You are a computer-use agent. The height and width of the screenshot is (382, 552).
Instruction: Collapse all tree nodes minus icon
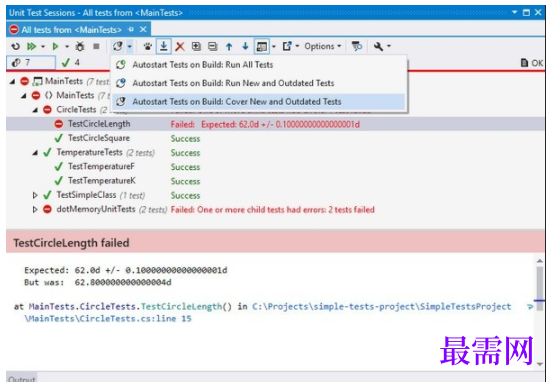(x=212, y=46)
